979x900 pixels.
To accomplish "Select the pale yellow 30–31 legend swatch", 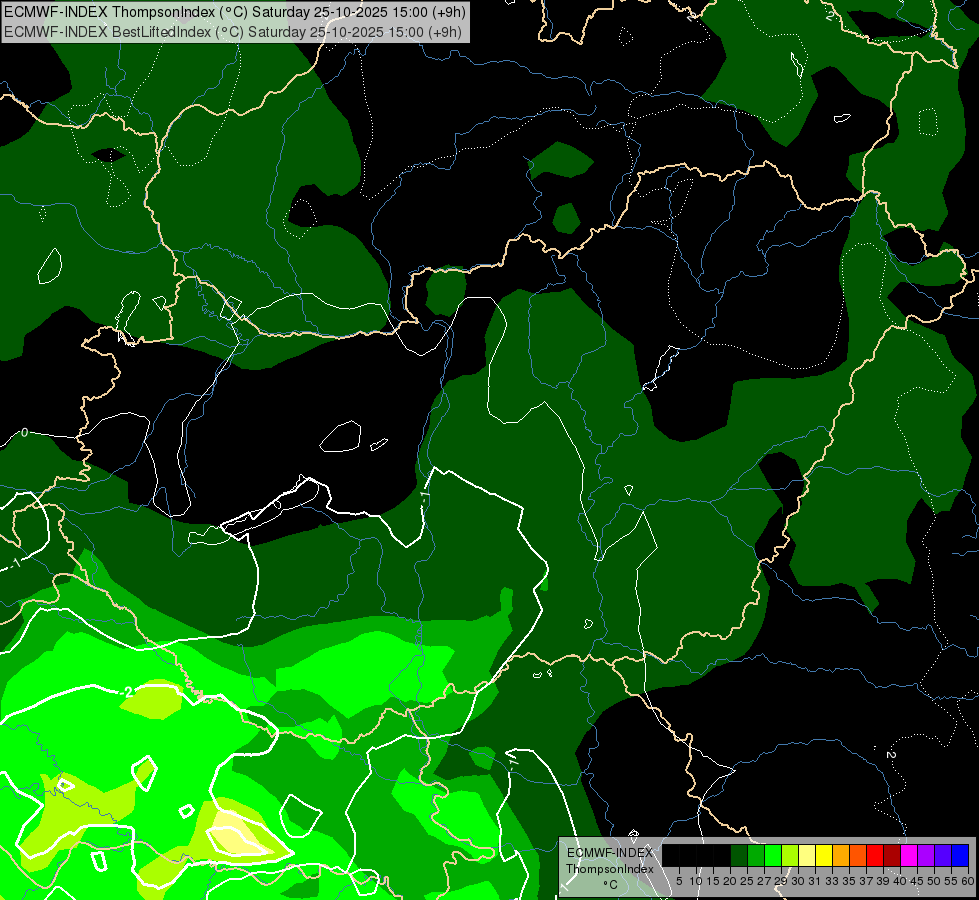I will point(807,855).
